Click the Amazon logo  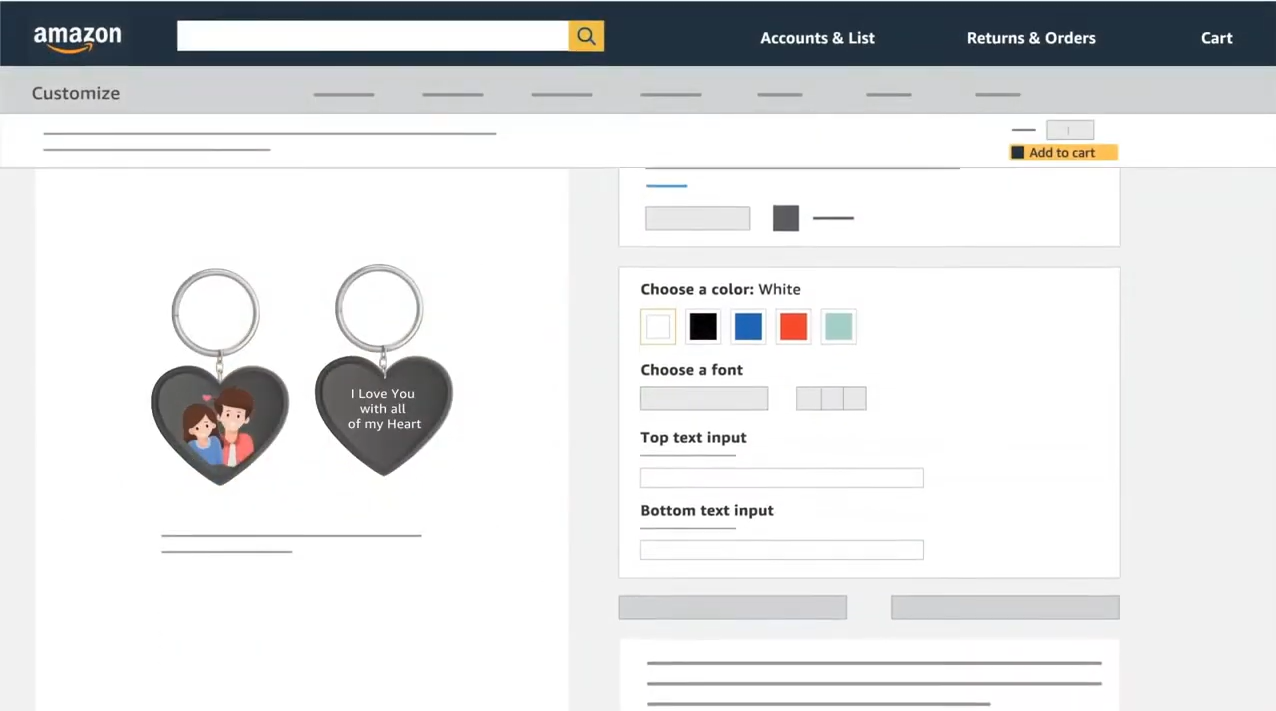tap(77, 38)
